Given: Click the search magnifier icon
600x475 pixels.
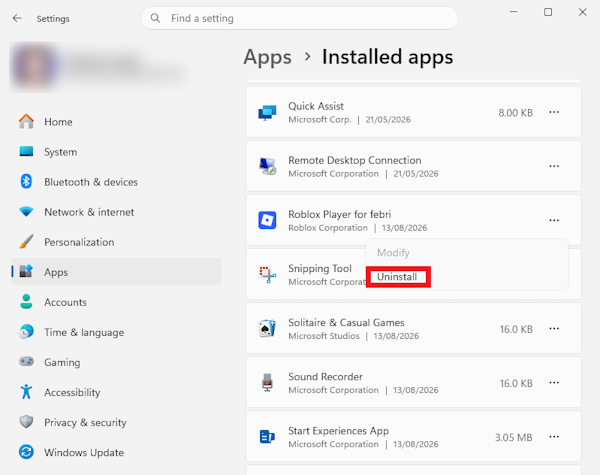Looking at the screenshot, I should [x=155, y=18].
